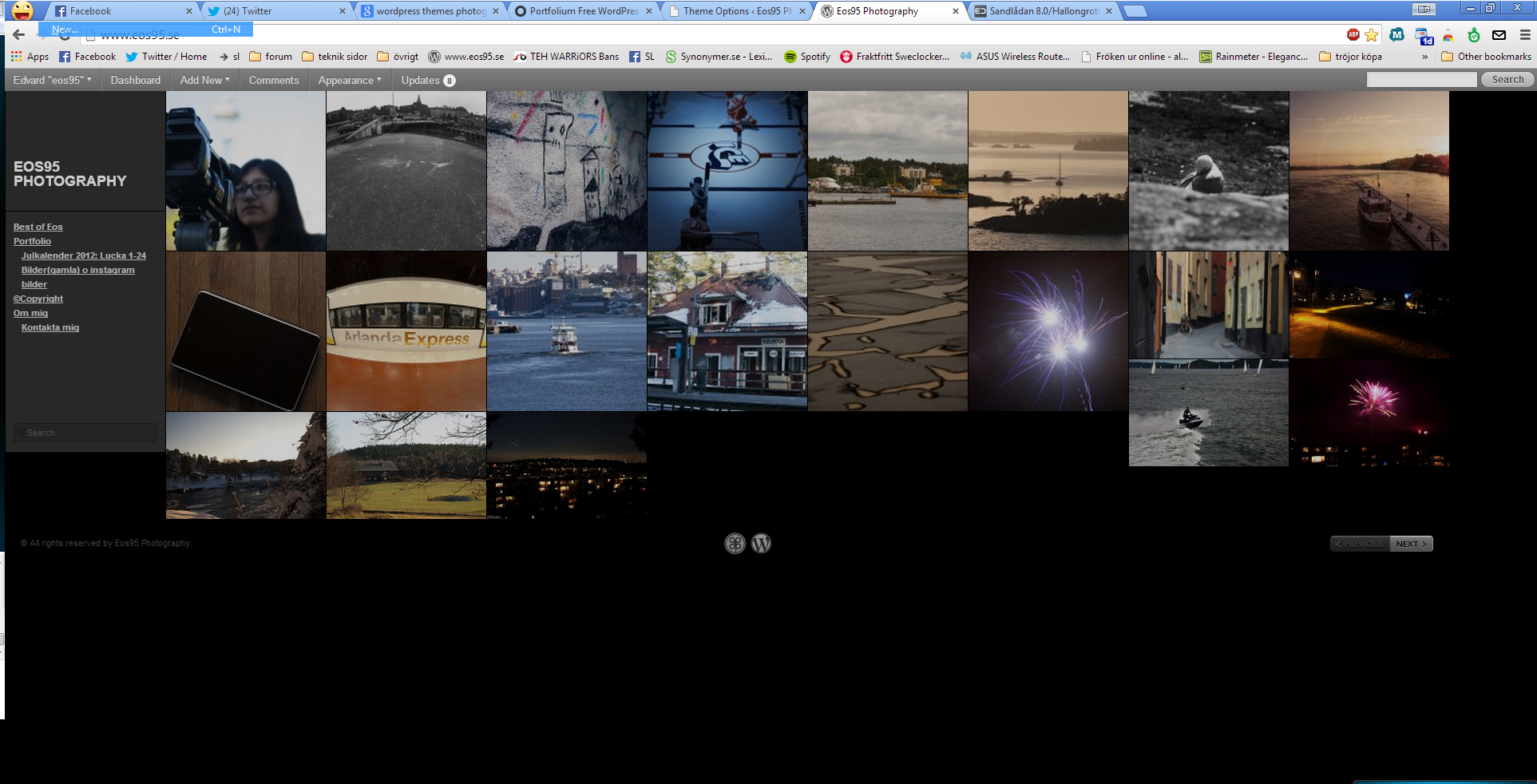Open the Arlanda Express photo thumbnail
1537x784 pixels.
406,331
